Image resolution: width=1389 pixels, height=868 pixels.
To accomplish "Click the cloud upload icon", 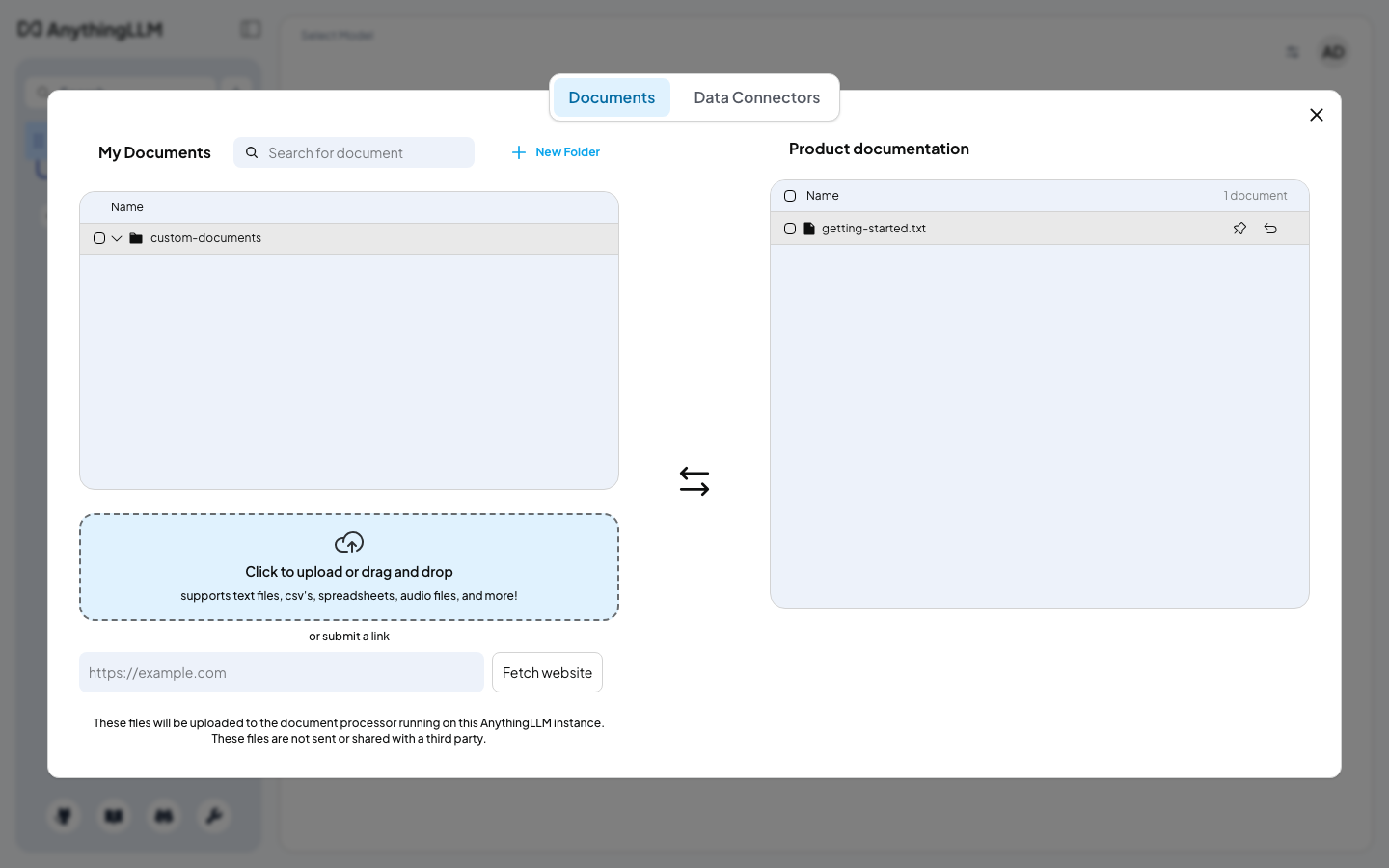I will 349,542.
